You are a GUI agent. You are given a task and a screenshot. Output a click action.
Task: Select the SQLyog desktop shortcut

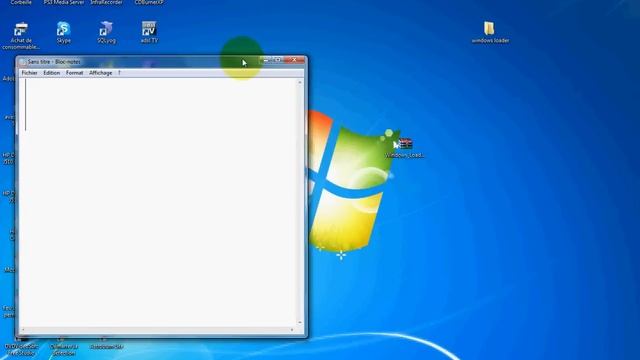click(106, 32)
